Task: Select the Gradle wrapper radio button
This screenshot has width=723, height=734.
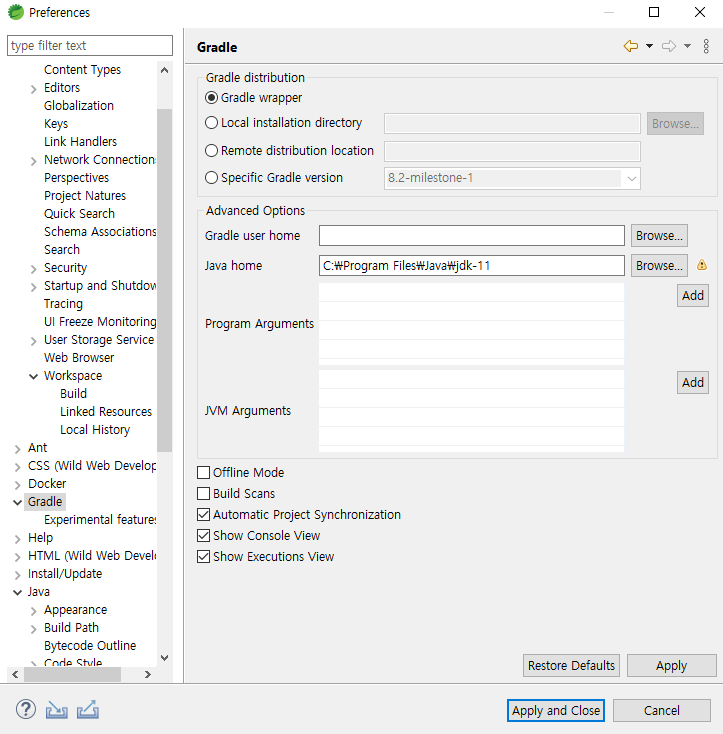Action: (212, 97)
